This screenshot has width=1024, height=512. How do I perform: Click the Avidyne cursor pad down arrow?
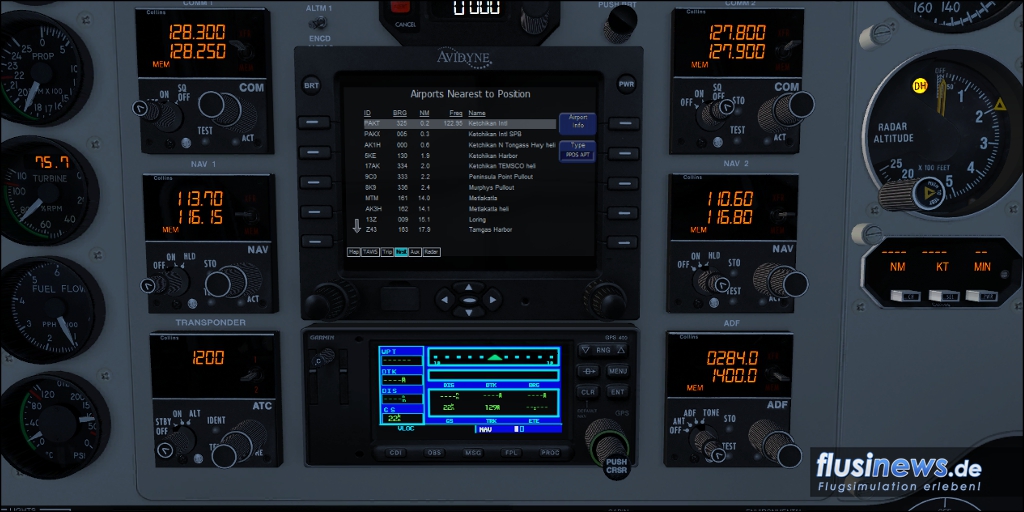[x=469, y=312]
